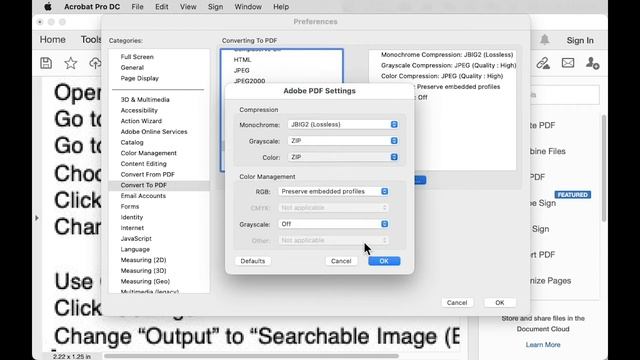Click OK in the Preferences window
The image size is (640, 360).
pos(500,302)
